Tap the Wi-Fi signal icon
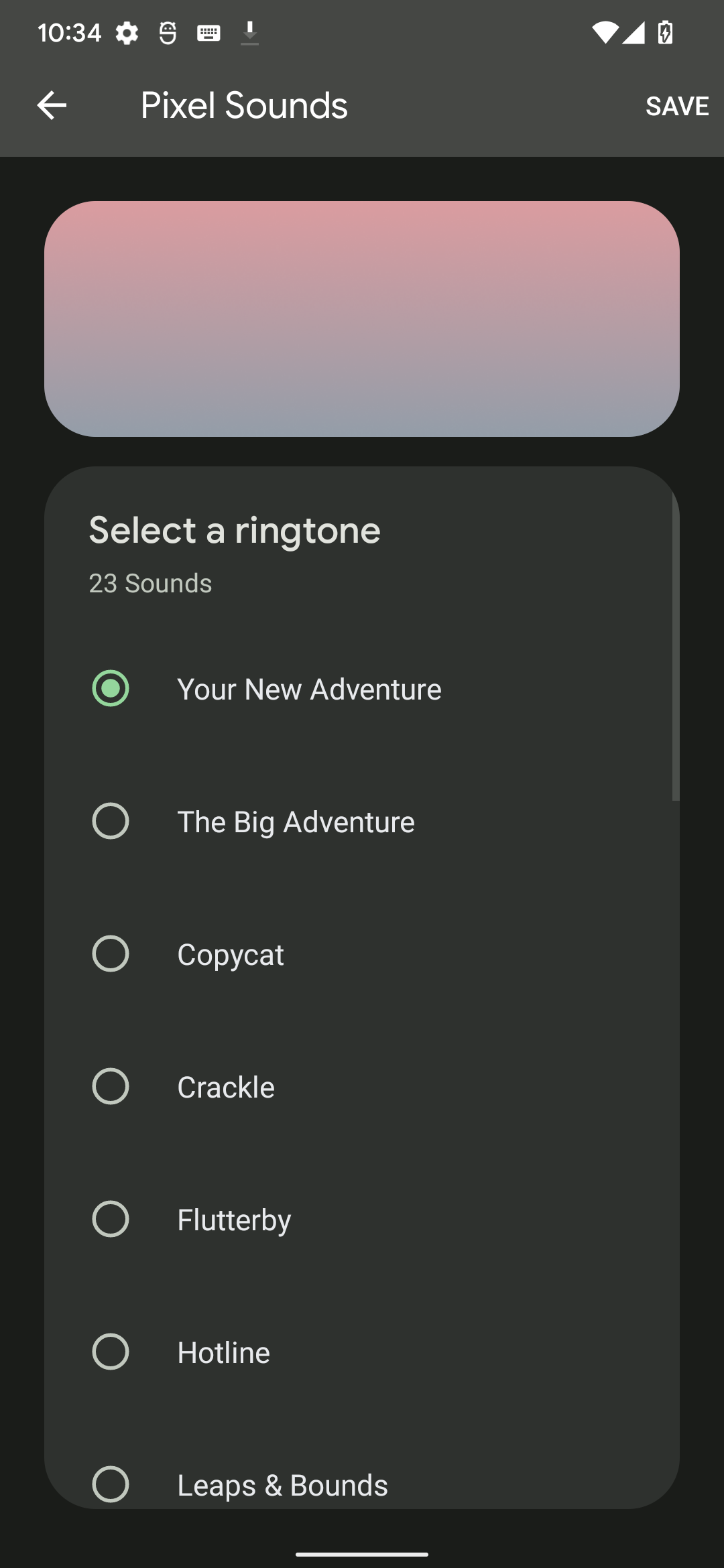The height and width of the screenshot is (1568, 724). 604,32
